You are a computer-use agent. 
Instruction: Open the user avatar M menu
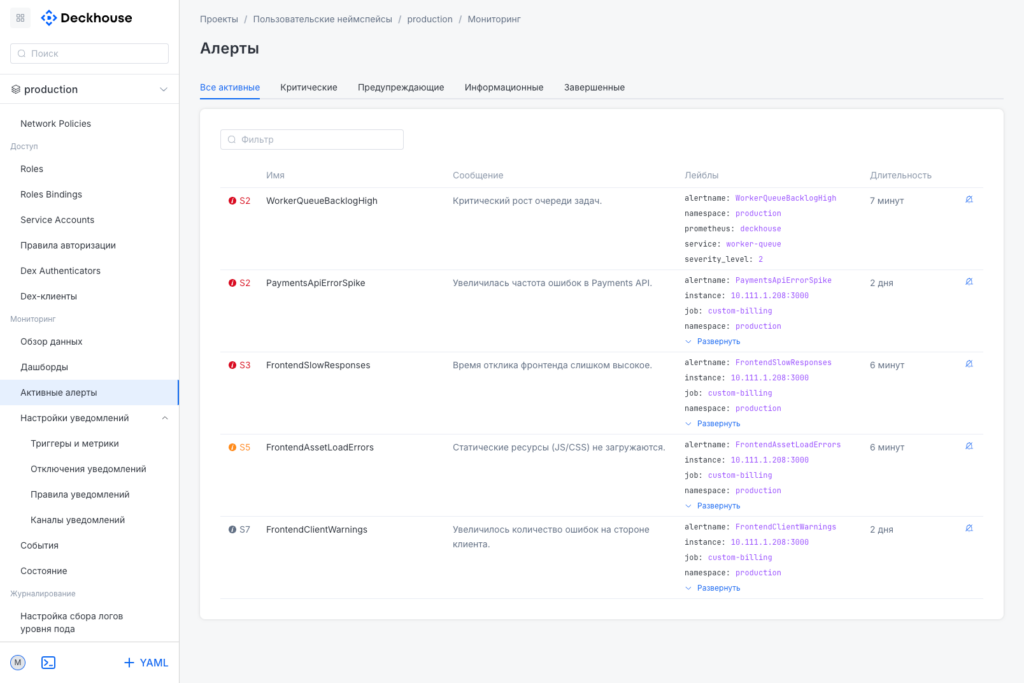(x=18, y=662)
